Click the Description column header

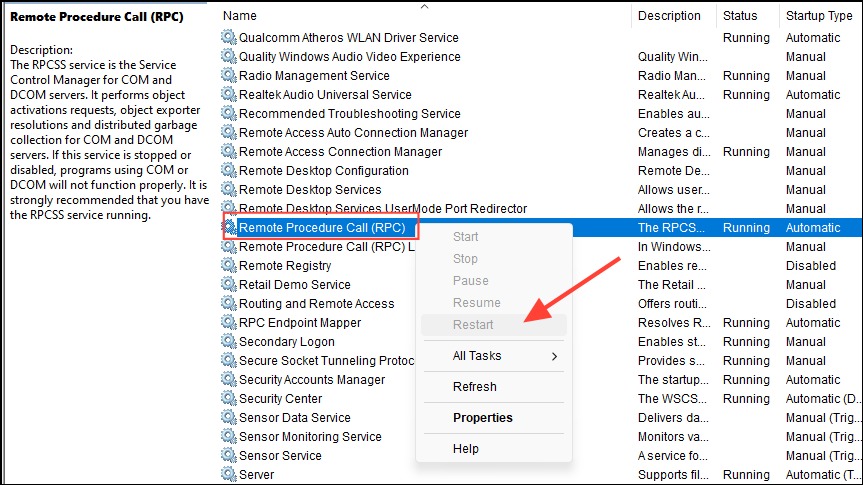pyautogui.click(x=669, y=15)
